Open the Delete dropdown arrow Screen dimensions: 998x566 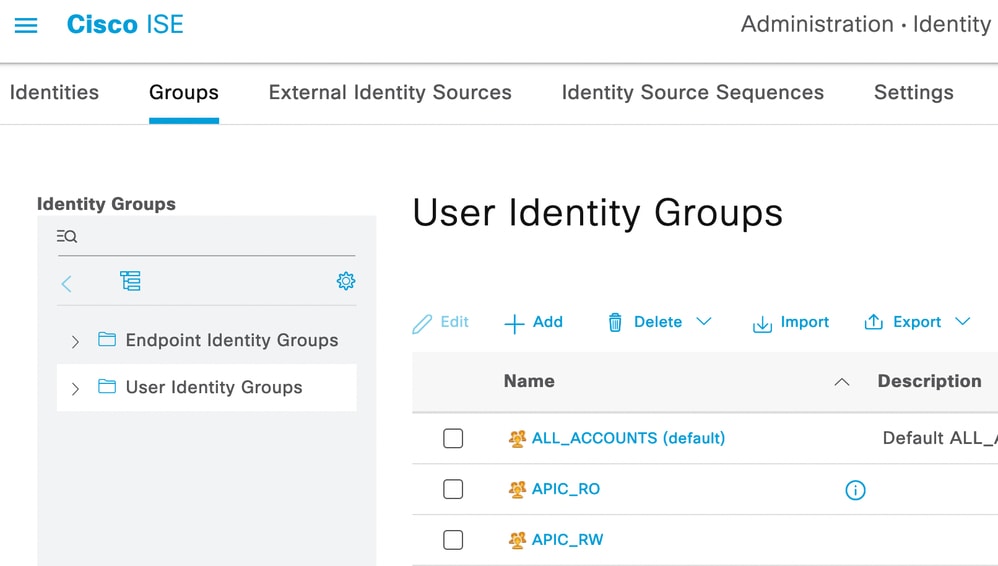703,322
